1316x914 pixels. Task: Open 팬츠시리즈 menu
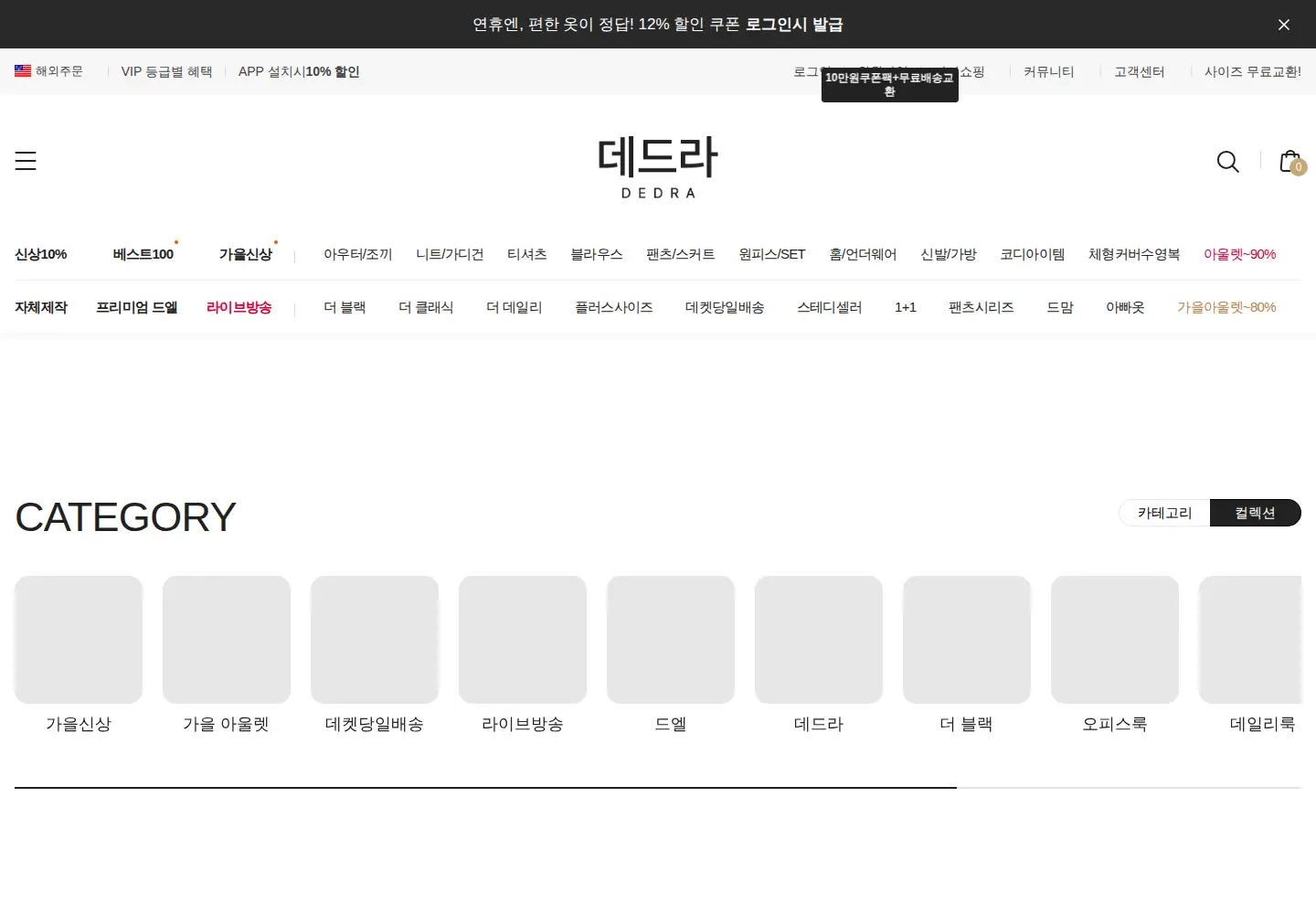(981, 307)
